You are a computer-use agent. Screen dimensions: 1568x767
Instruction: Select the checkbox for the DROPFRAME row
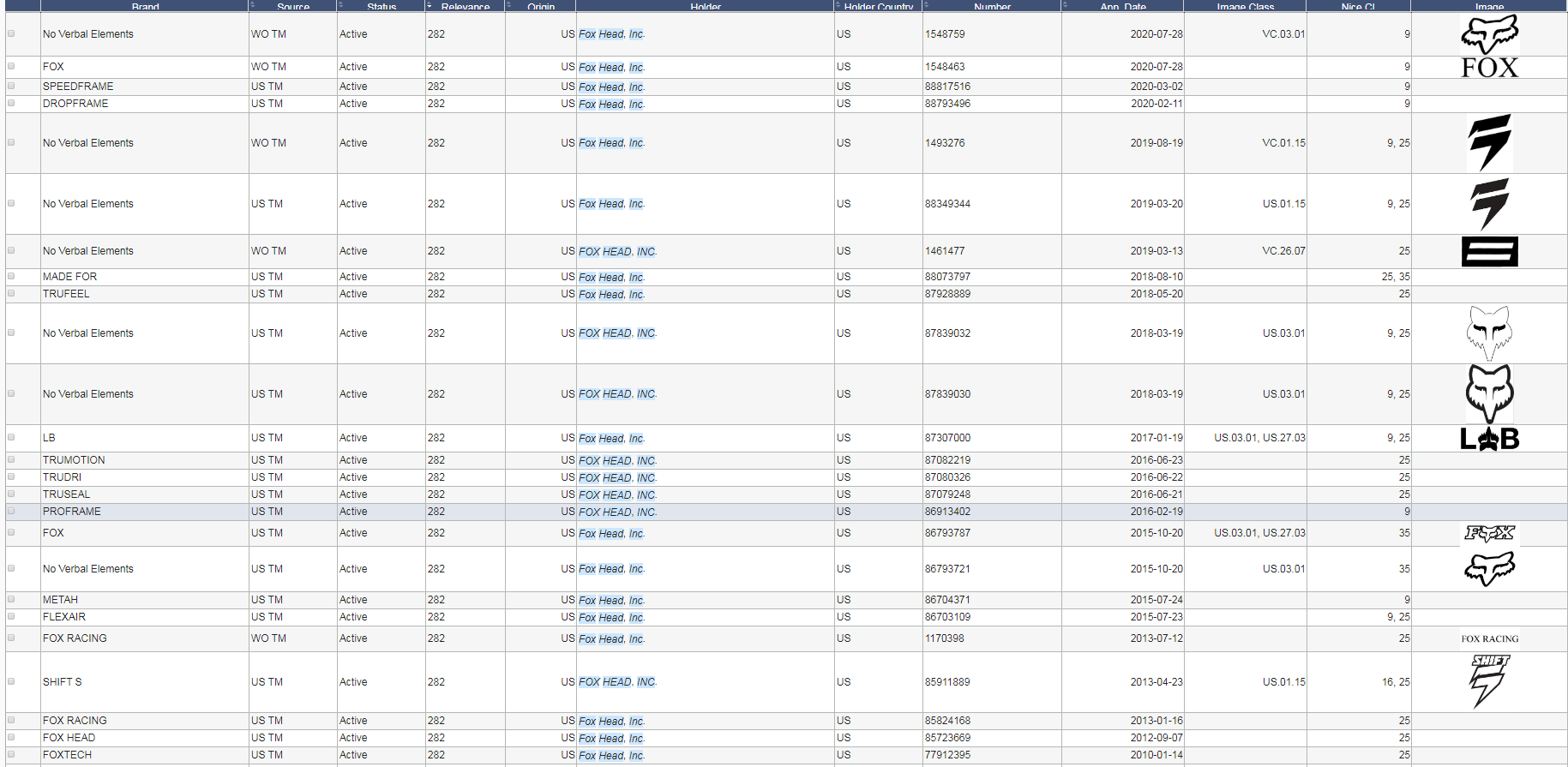tap(11, 103)
